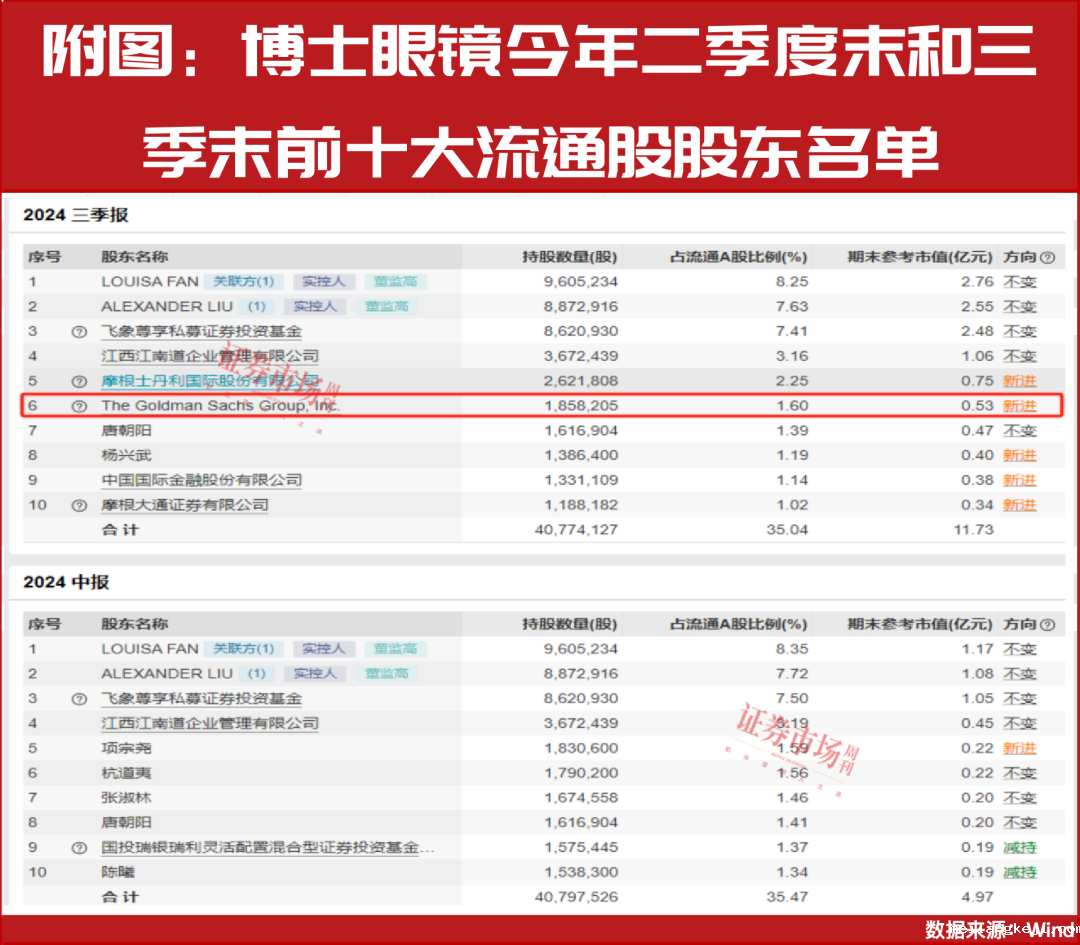Click shareholding value 2,621,808
Screen dimensions: 1080x945
pyautogui.click(x=581, y=381)
